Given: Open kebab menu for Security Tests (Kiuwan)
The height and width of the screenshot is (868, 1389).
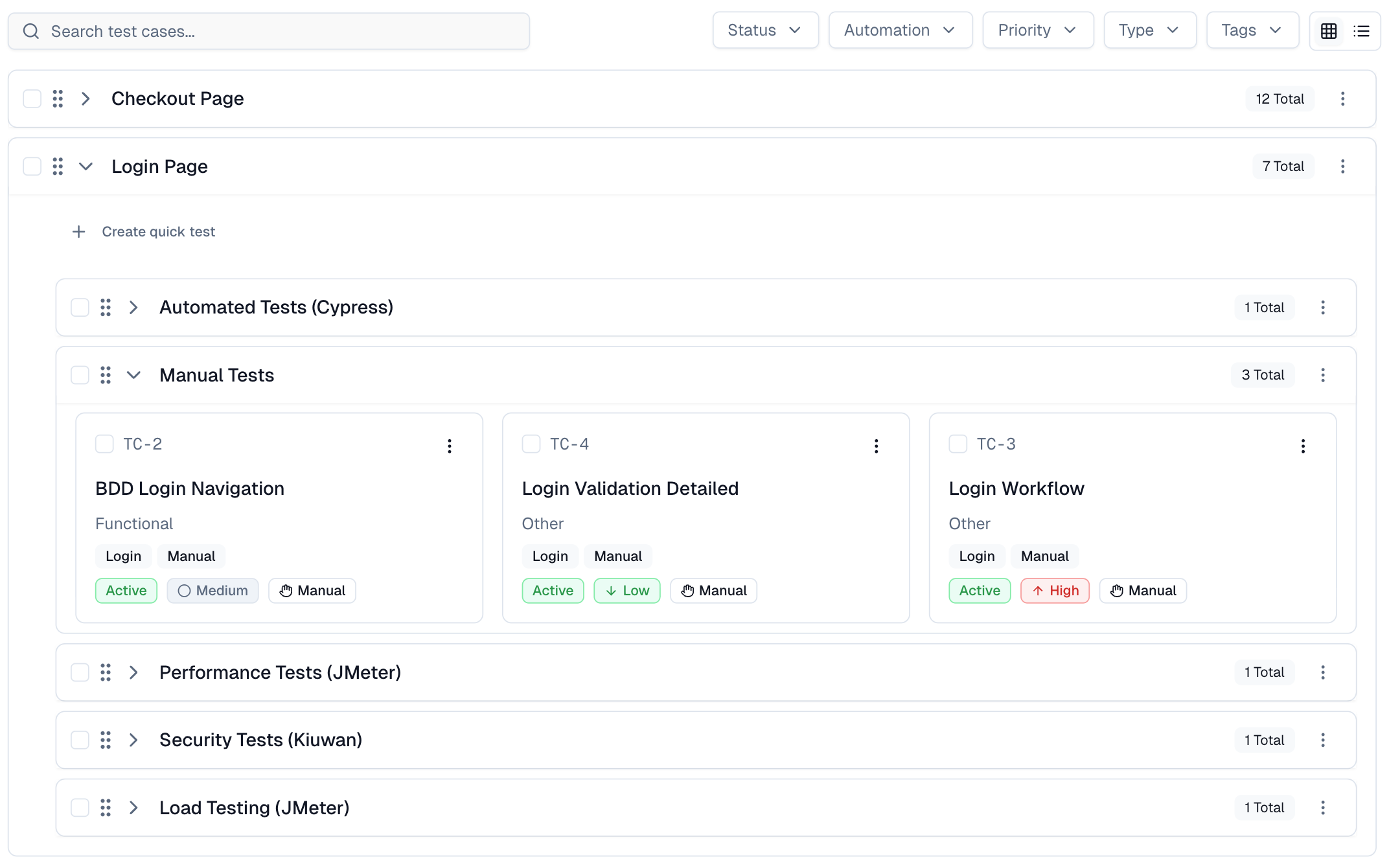Looking at the screenshot, I should tap(1323, 740).
